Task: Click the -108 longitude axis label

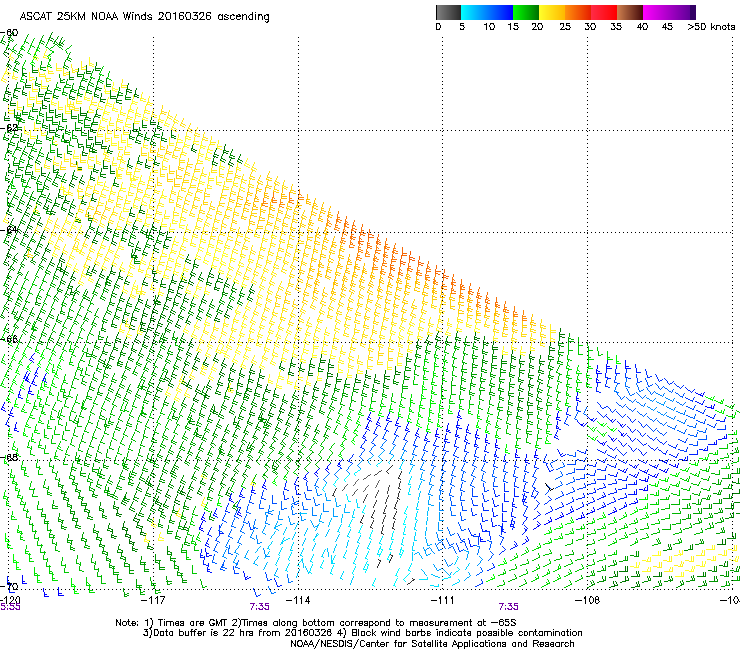Action: (587, 600)
